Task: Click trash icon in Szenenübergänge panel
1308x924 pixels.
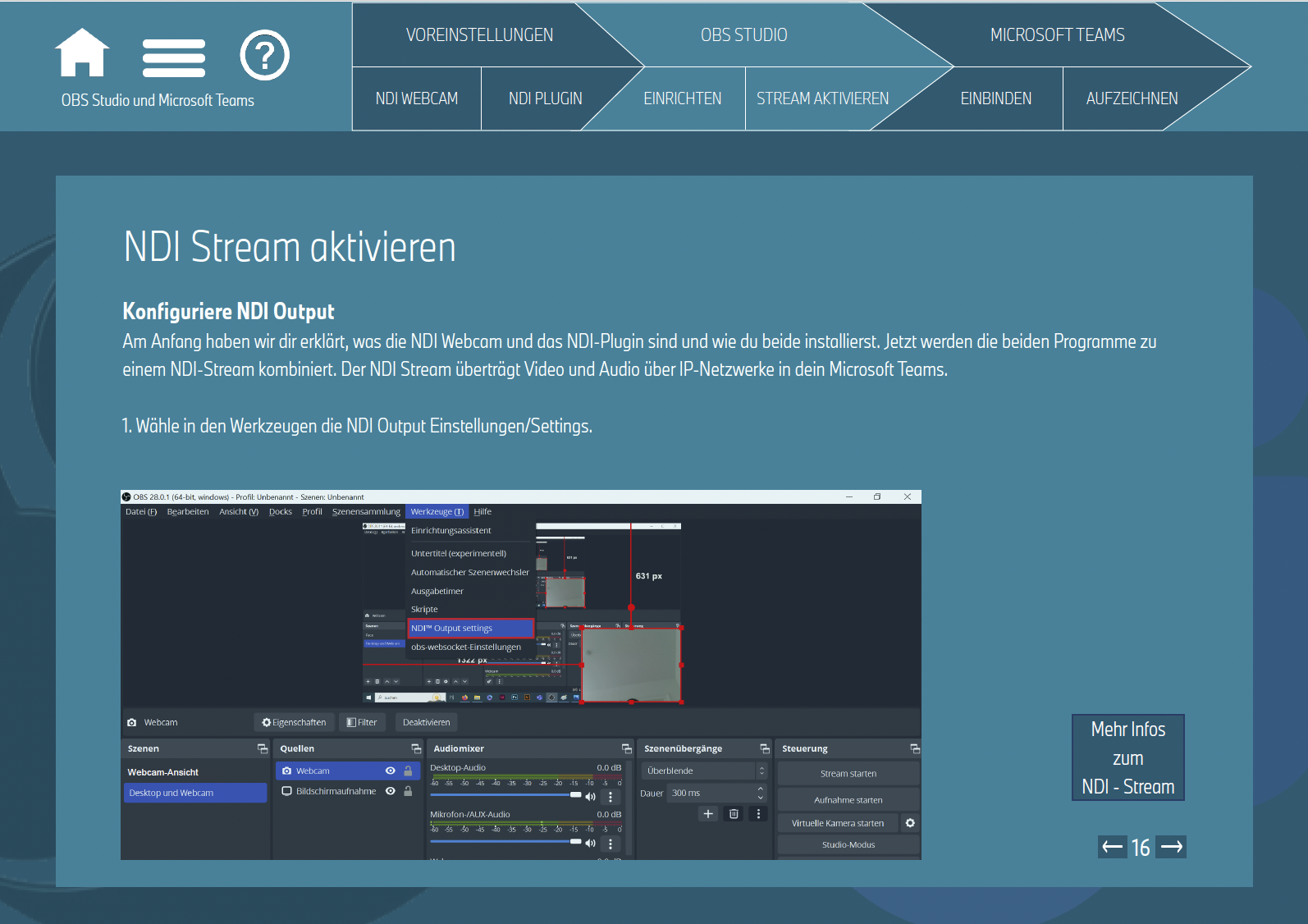Action: pos(734,814)
